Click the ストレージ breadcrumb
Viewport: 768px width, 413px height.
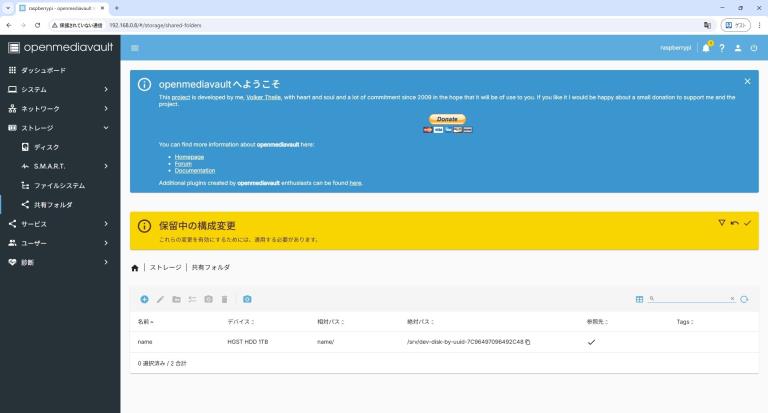click(x=166, y=267)
